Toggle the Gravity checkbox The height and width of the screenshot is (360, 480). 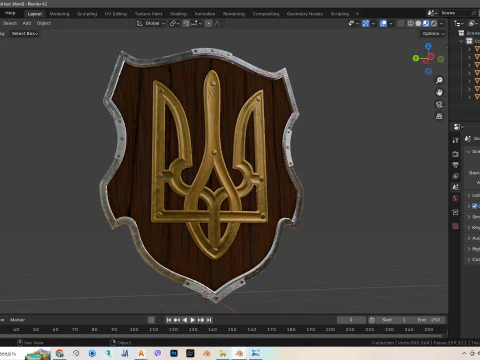[x=475, y=206]
